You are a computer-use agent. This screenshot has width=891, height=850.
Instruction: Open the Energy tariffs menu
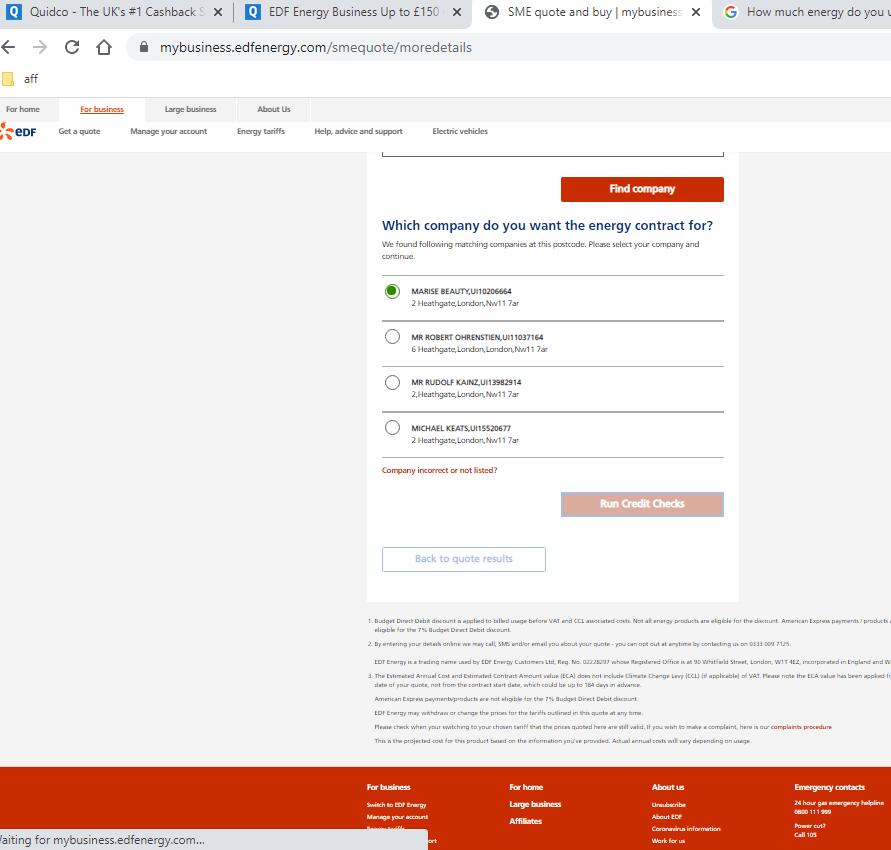261,131
